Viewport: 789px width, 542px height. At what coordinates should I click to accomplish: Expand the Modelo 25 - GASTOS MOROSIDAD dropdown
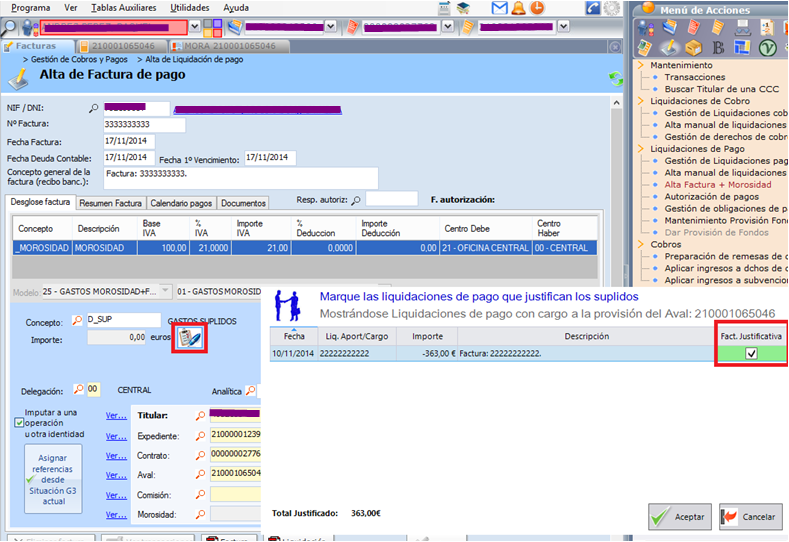pos(165,292)
